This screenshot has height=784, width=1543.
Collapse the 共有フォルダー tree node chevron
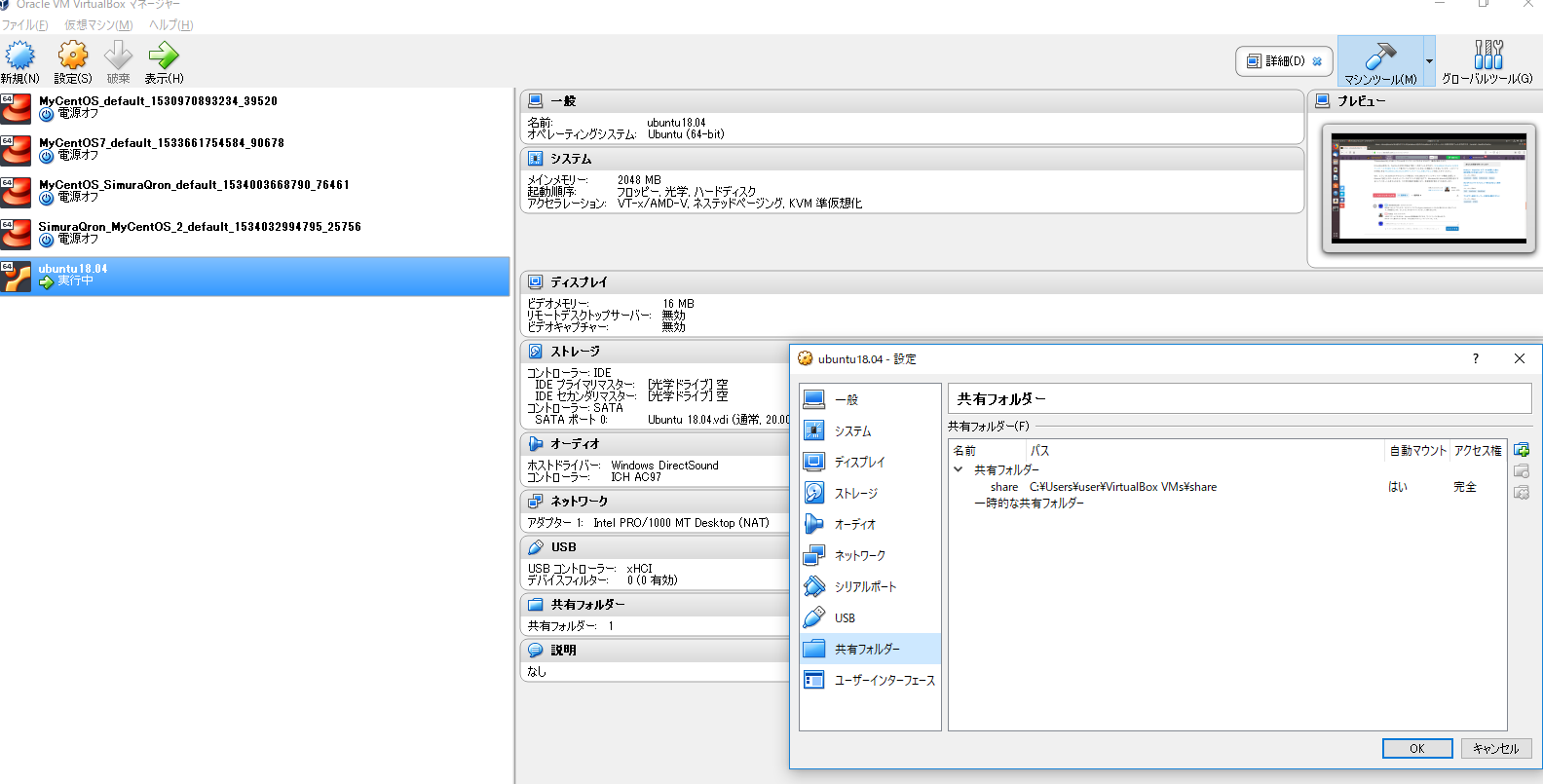point(959,469)
